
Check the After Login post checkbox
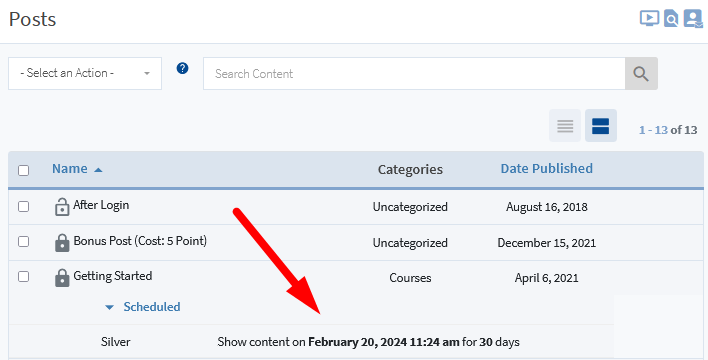click(23, 206)
